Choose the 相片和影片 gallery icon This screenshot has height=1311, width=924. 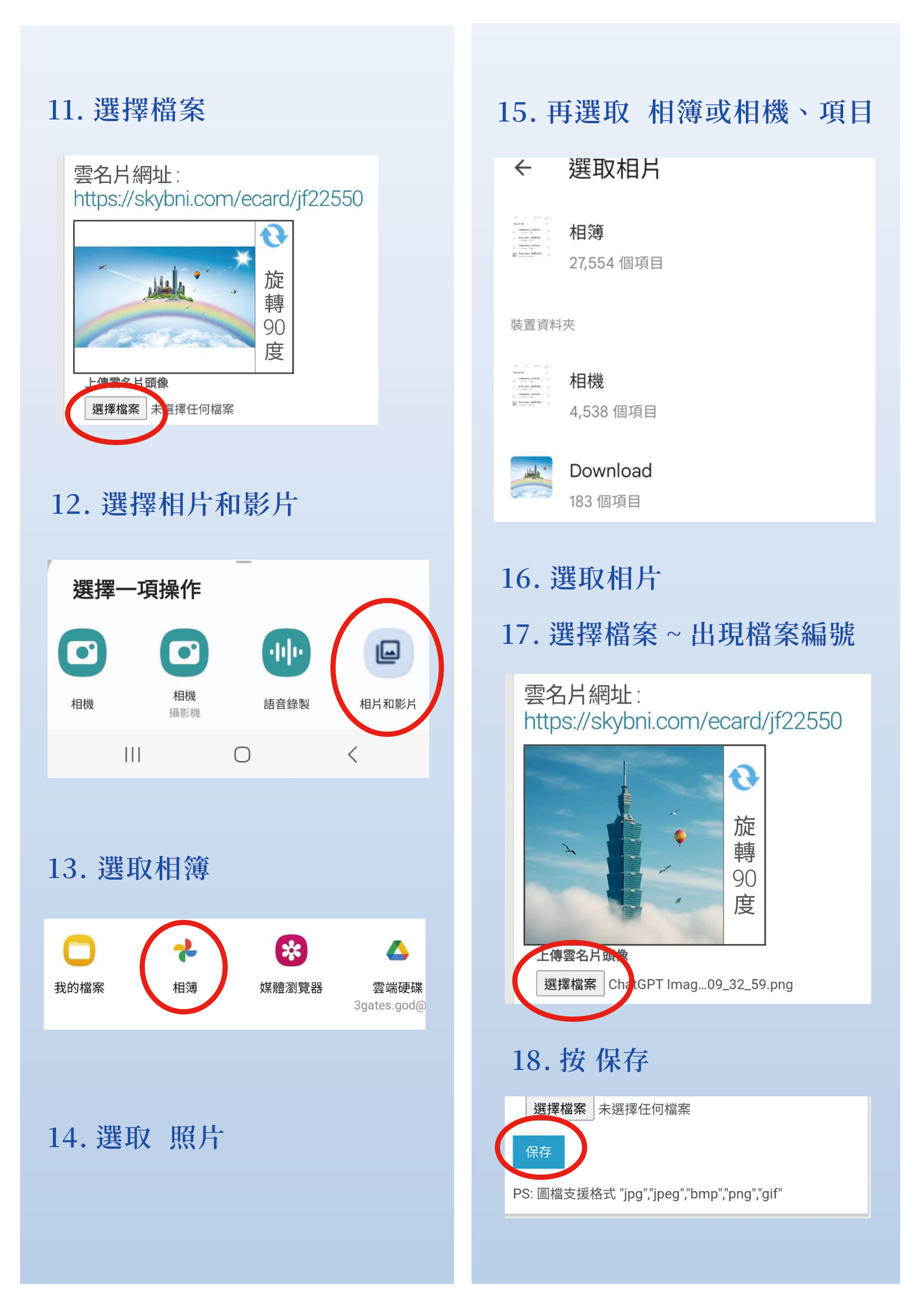pos(389,652)
